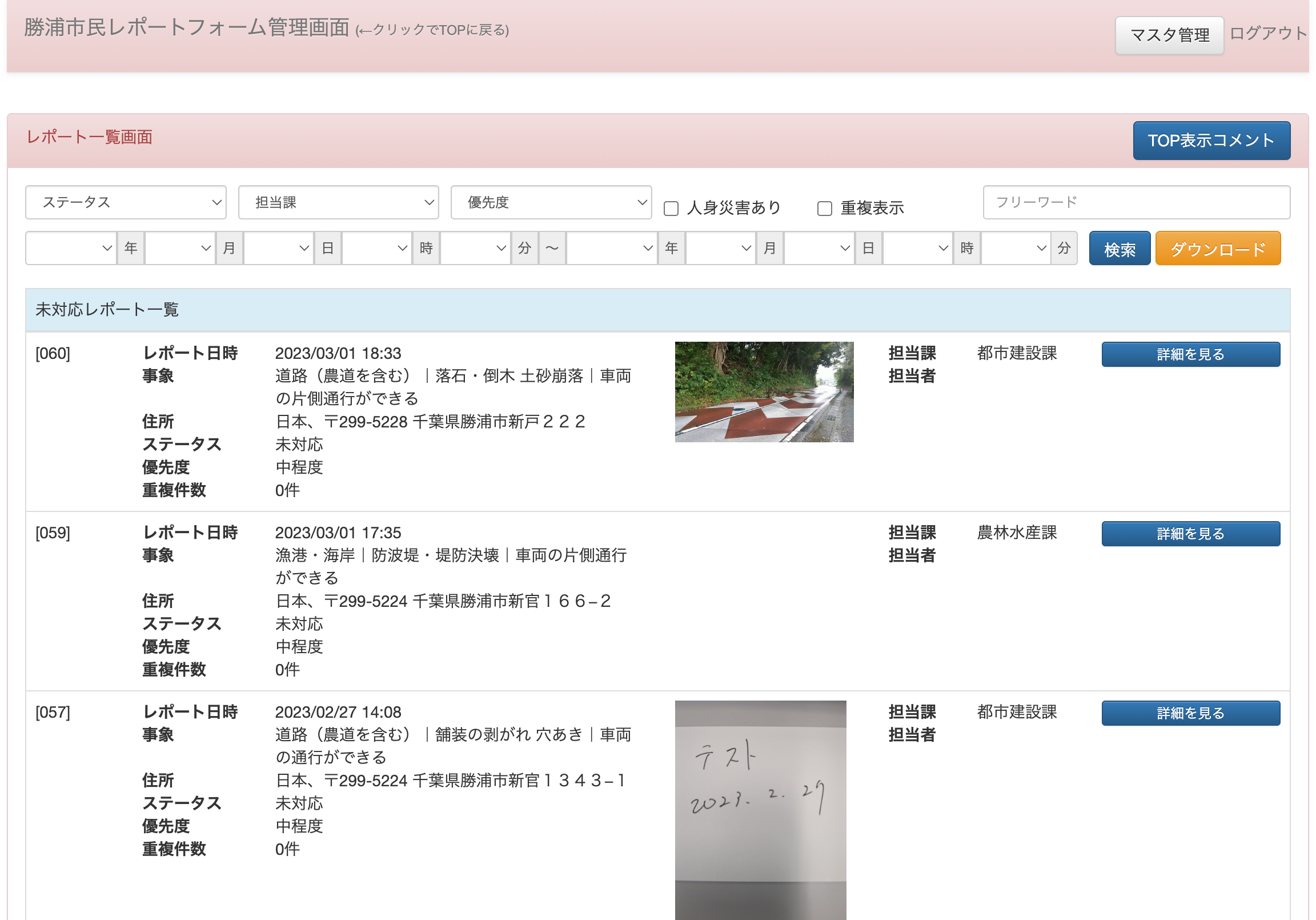Select the start year dropdown
The image size is (1316, 920).
pos(71,249)
